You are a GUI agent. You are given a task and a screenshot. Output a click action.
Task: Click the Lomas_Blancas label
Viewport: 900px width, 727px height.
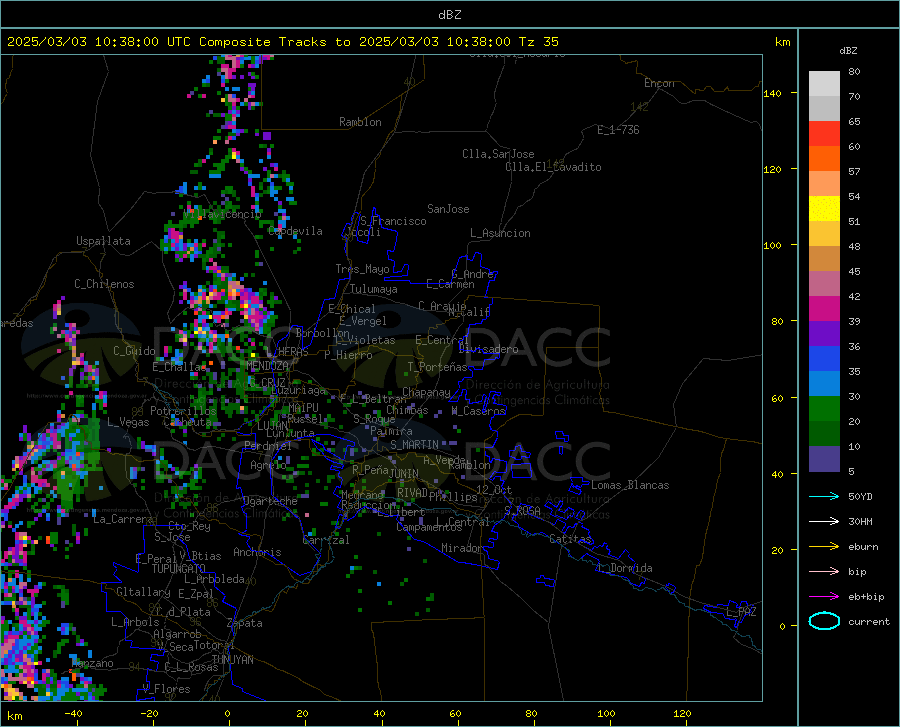coord(630,485)
